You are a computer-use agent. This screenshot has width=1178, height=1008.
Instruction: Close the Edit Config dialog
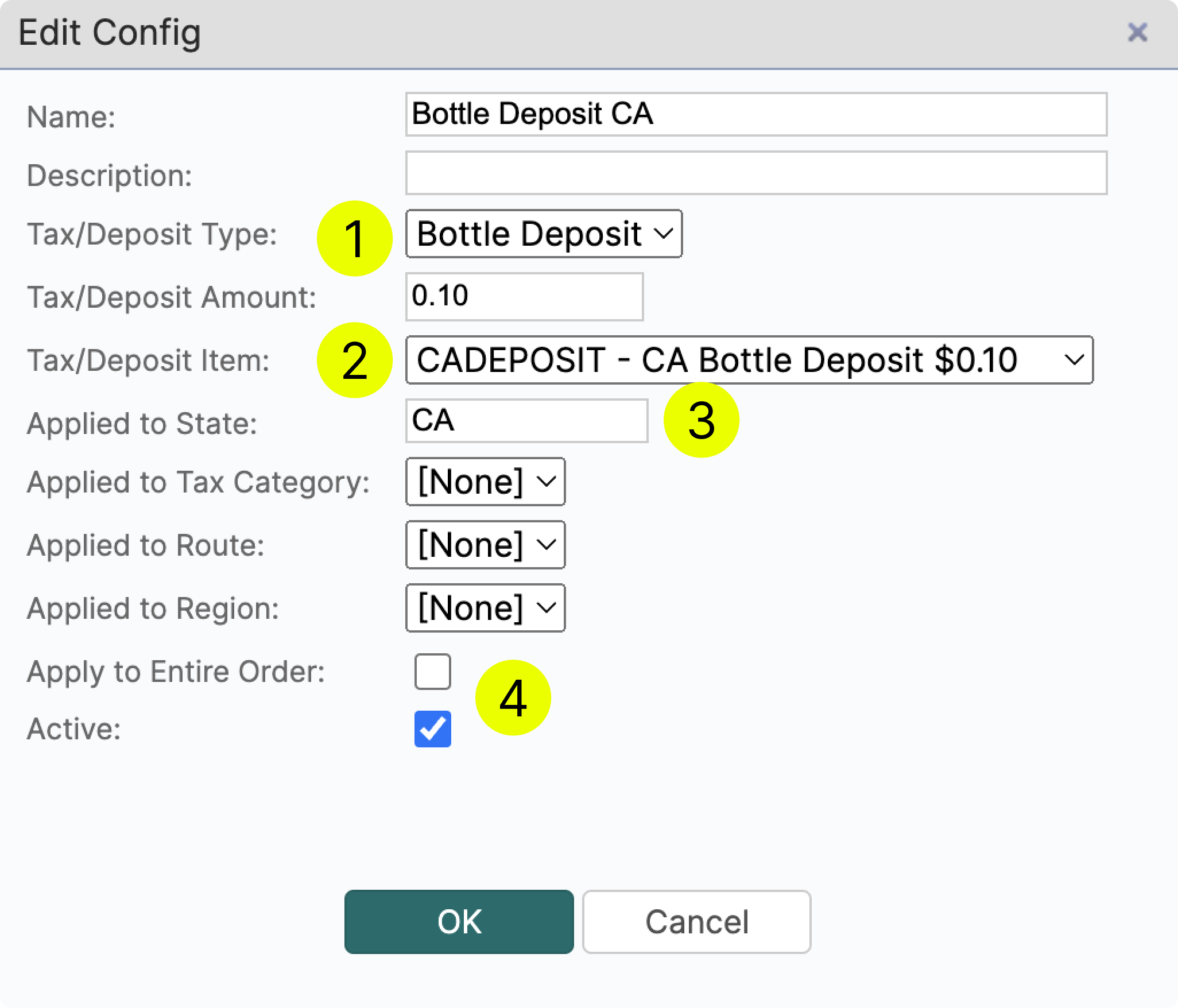(1137, 33)
